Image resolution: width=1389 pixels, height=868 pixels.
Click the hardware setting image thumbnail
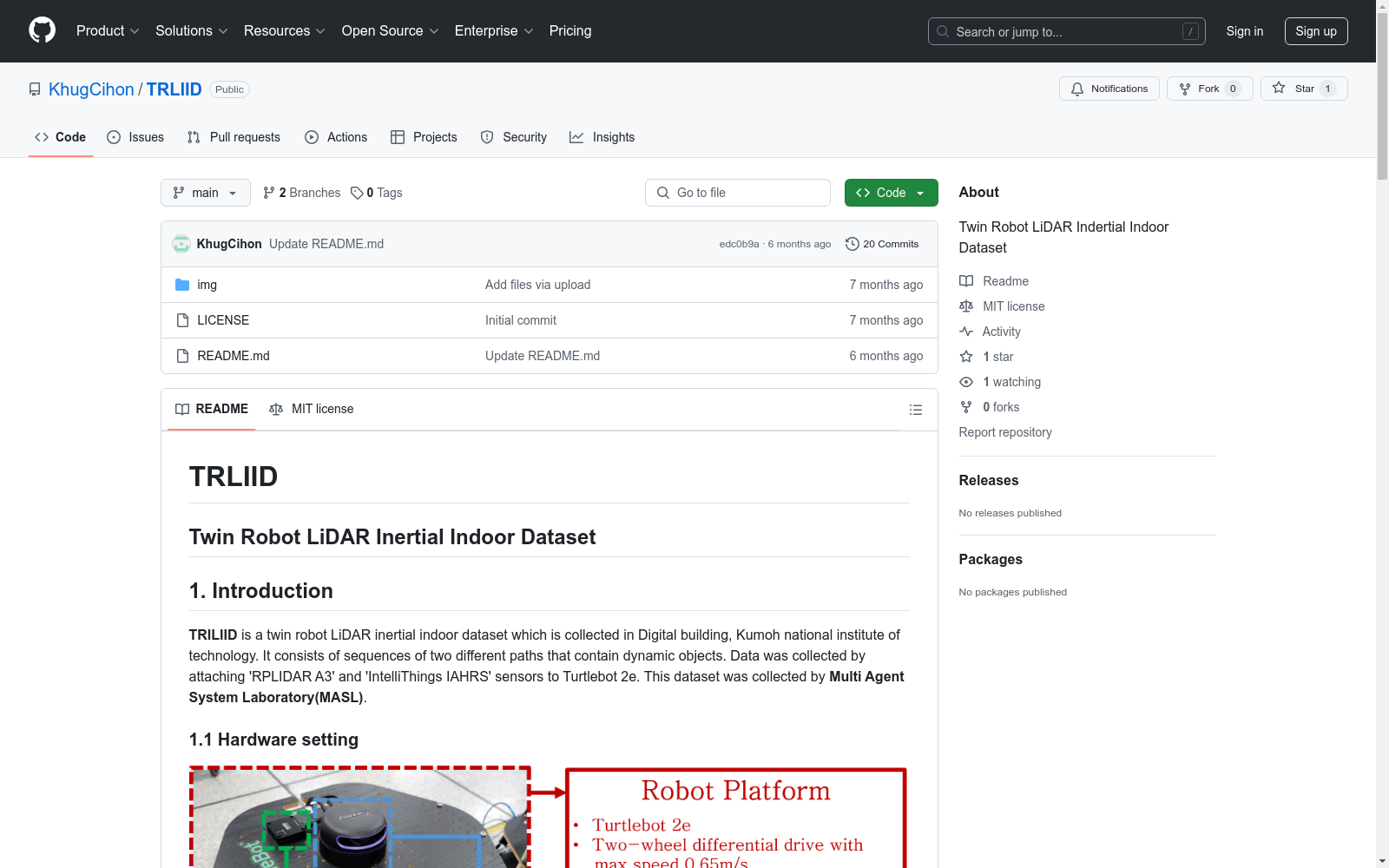pyautogui.click(x=549, y=817)
